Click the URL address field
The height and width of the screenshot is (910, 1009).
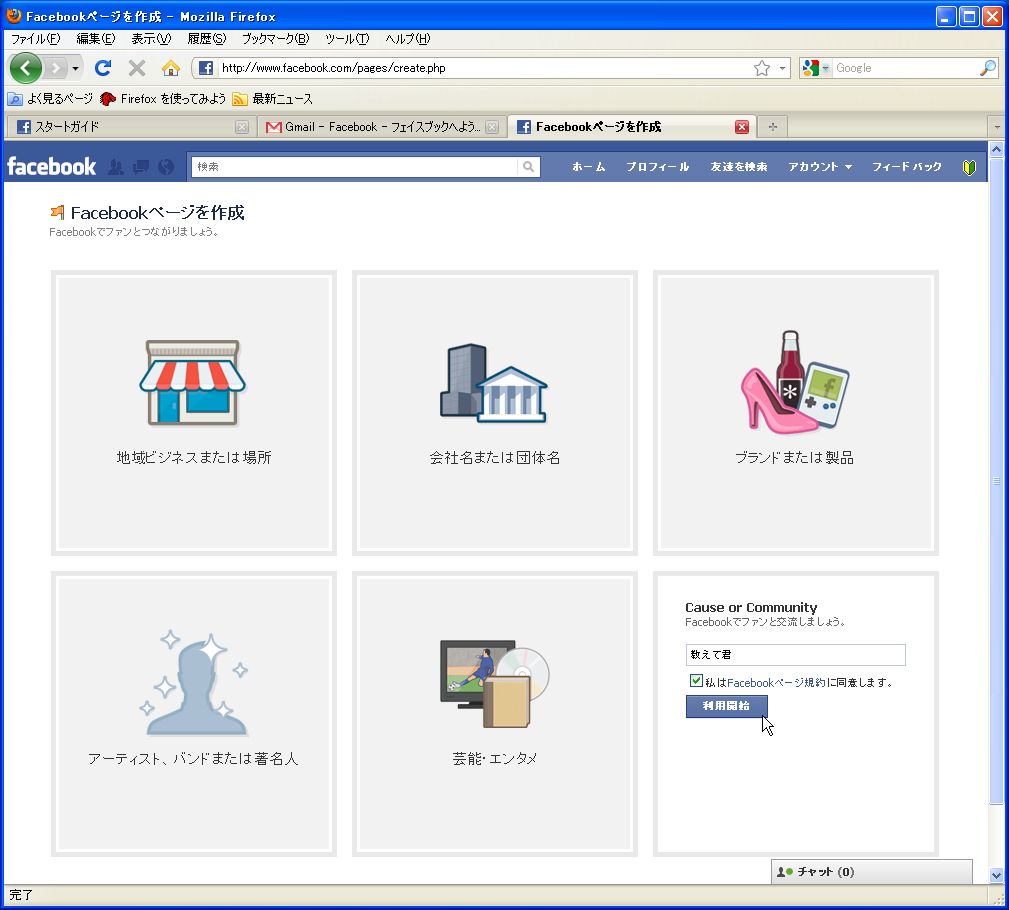pos(484,68)
